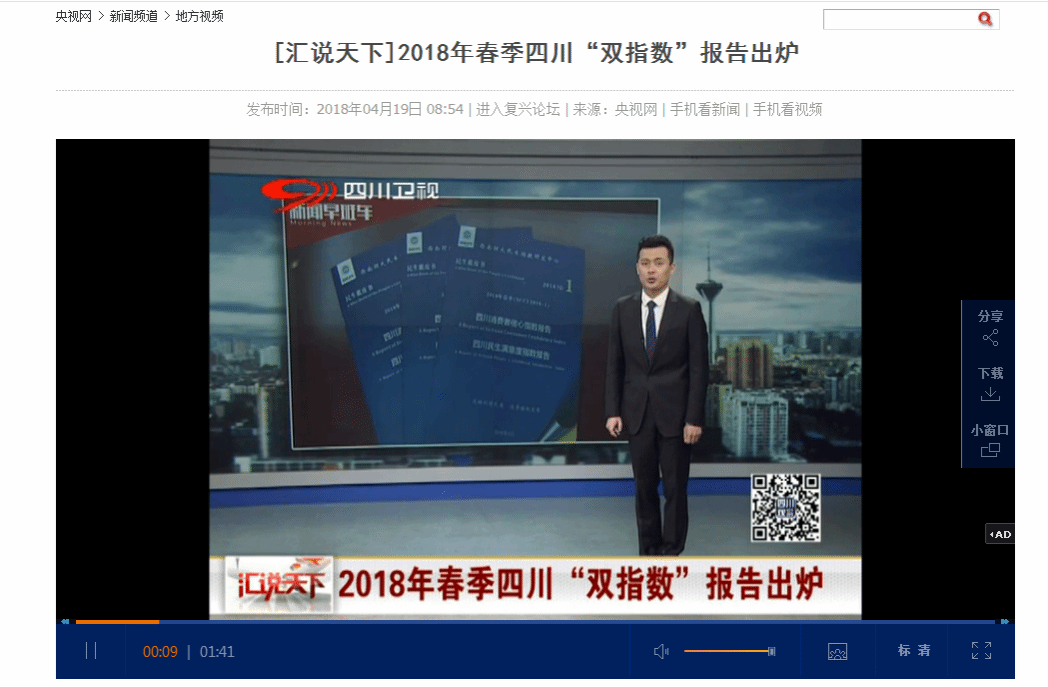Navigate to 地方视频 breadcrumb
Screen dimensions: 1048x687
pyautogui.click(x=199, y=16)
